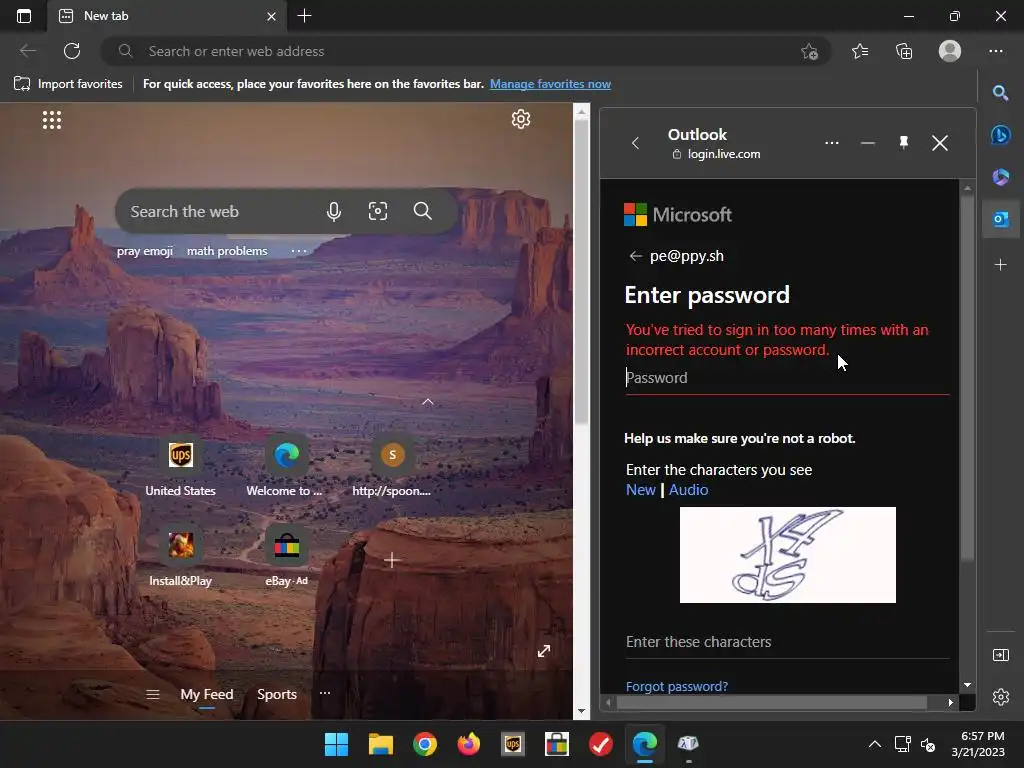Image resolution: width=1024 pixels, height=768 pixels.
Task: Open the app launcher grid icon
Action: click(52, 120)
